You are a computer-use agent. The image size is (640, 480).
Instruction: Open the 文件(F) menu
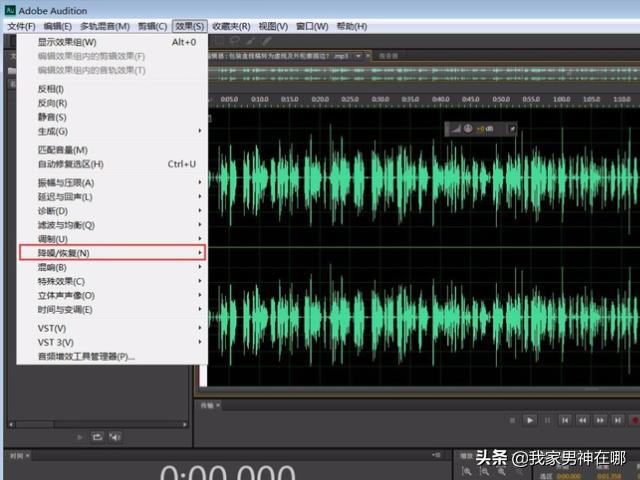tap(22, 25)
